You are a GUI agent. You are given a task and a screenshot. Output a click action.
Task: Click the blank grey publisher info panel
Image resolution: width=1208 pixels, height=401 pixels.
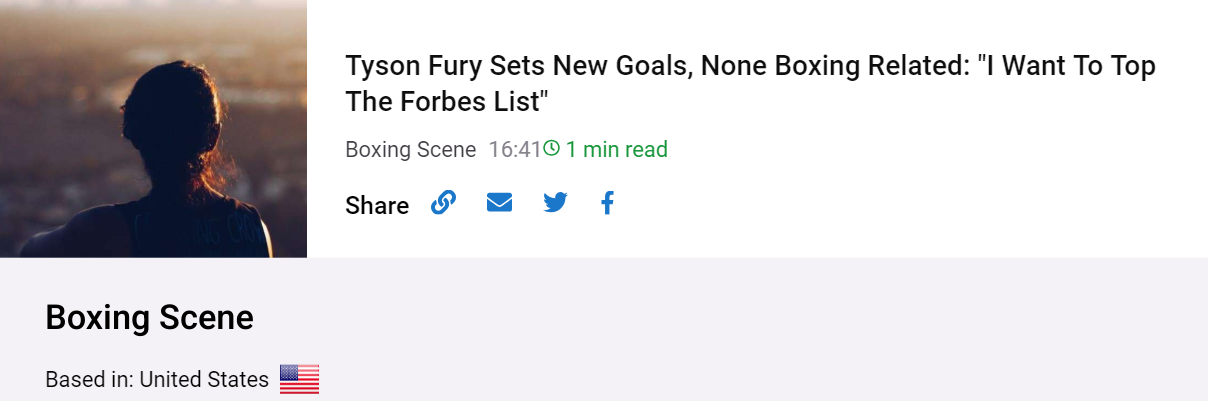pyautogui.click(x=760, y=330)
